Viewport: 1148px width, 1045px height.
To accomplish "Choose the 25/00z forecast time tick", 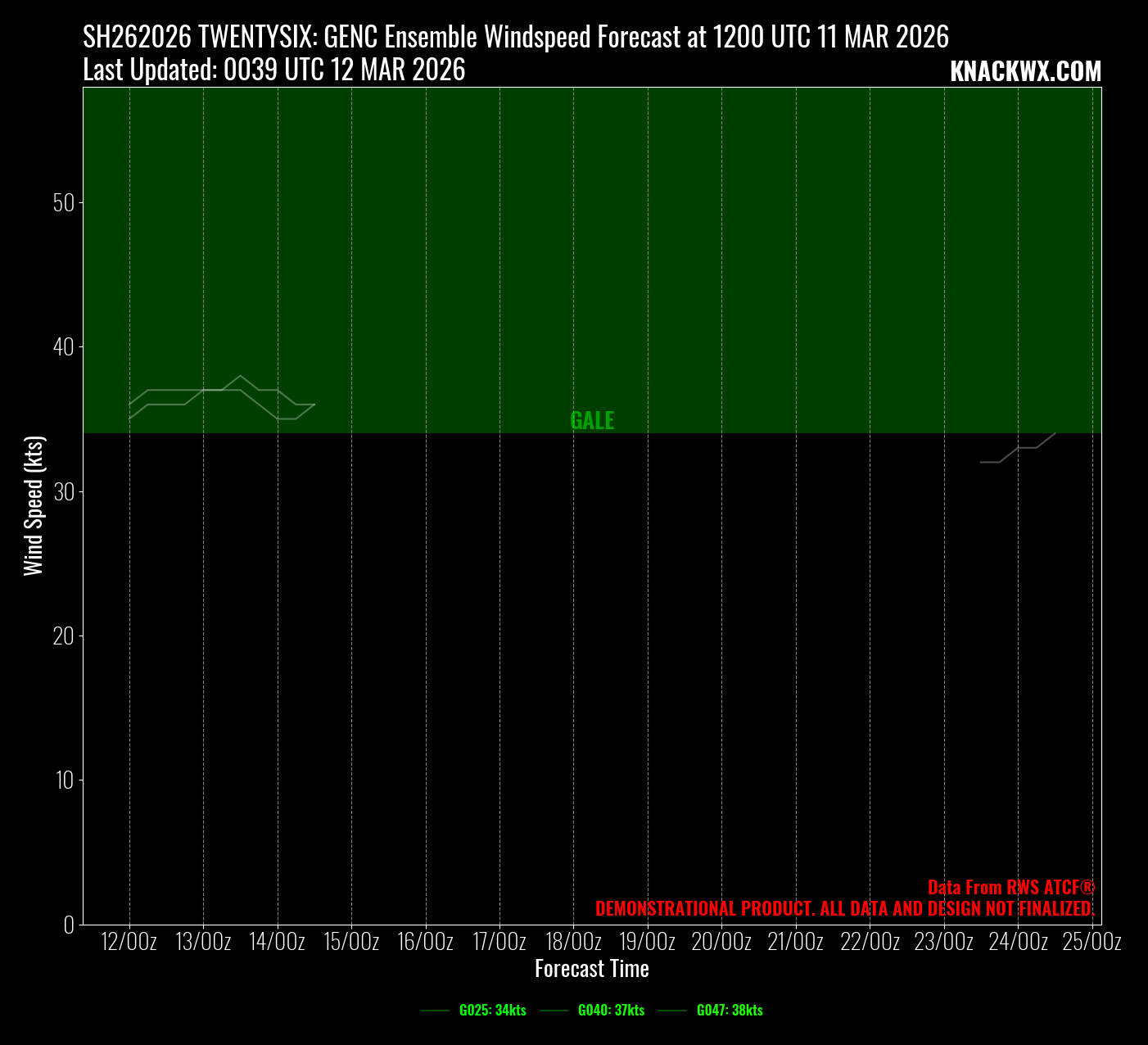I will tap(1092, 942).
